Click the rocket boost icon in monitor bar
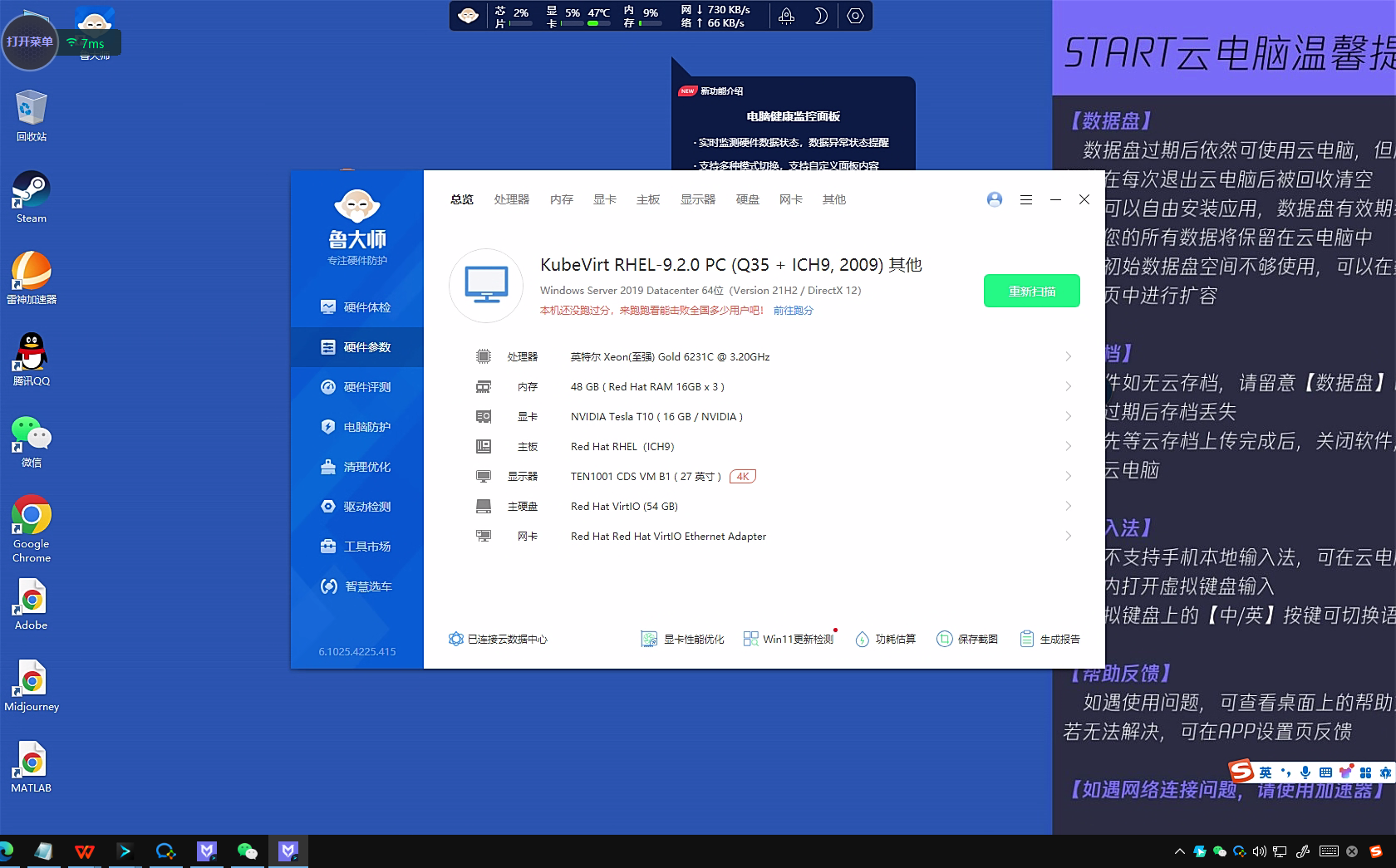The width and height of the screenshot is (1396, 868). click(x=786, y=16)
